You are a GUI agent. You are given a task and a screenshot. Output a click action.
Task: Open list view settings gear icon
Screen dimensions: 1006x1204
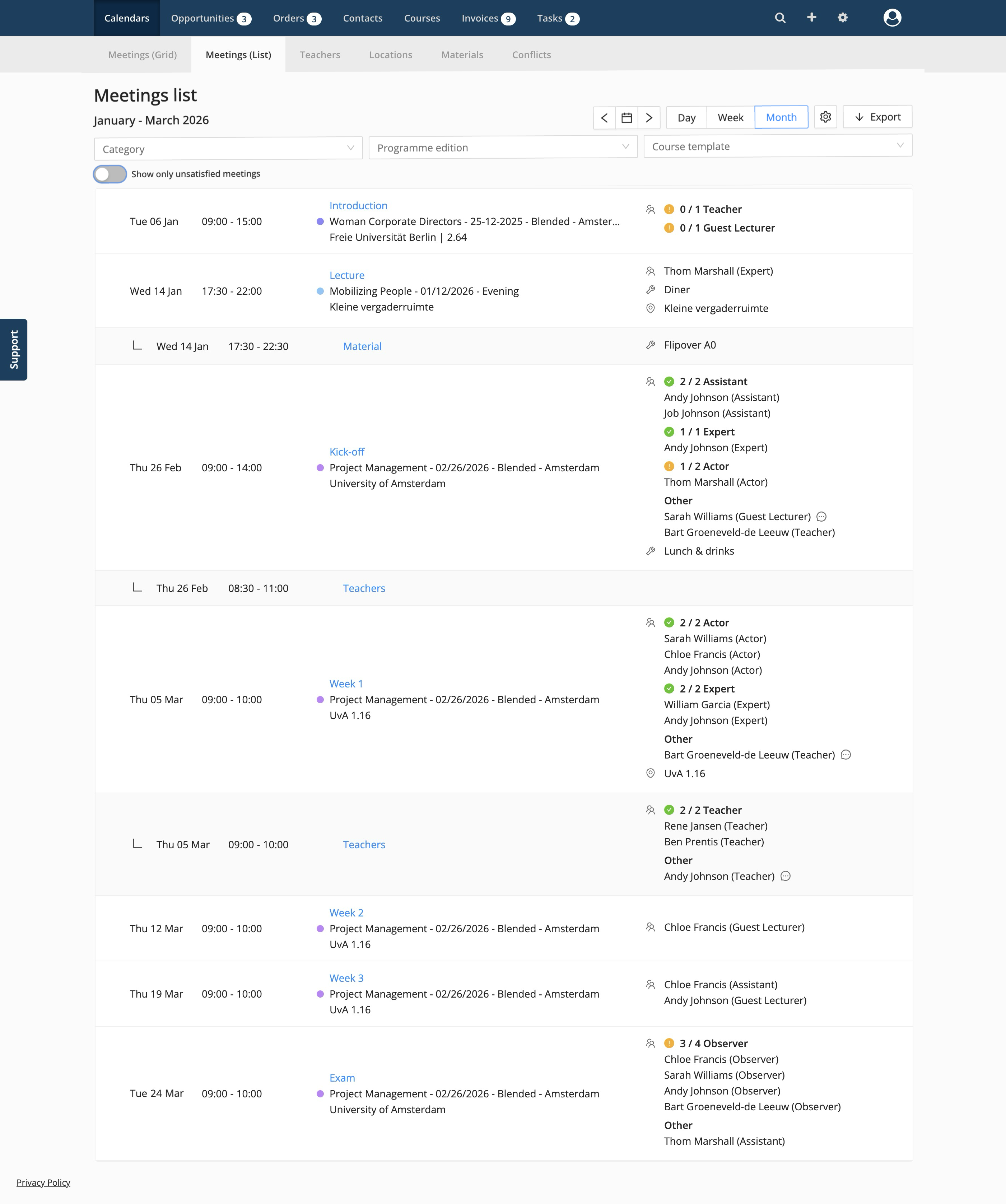[825, 117]
